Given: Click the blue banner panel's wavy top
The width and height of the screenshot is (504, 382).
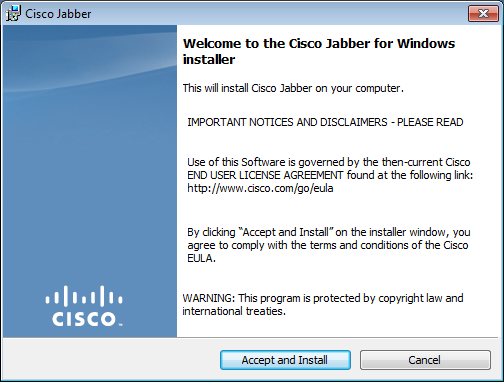Looking at the screenshot, I should point(90,60).
